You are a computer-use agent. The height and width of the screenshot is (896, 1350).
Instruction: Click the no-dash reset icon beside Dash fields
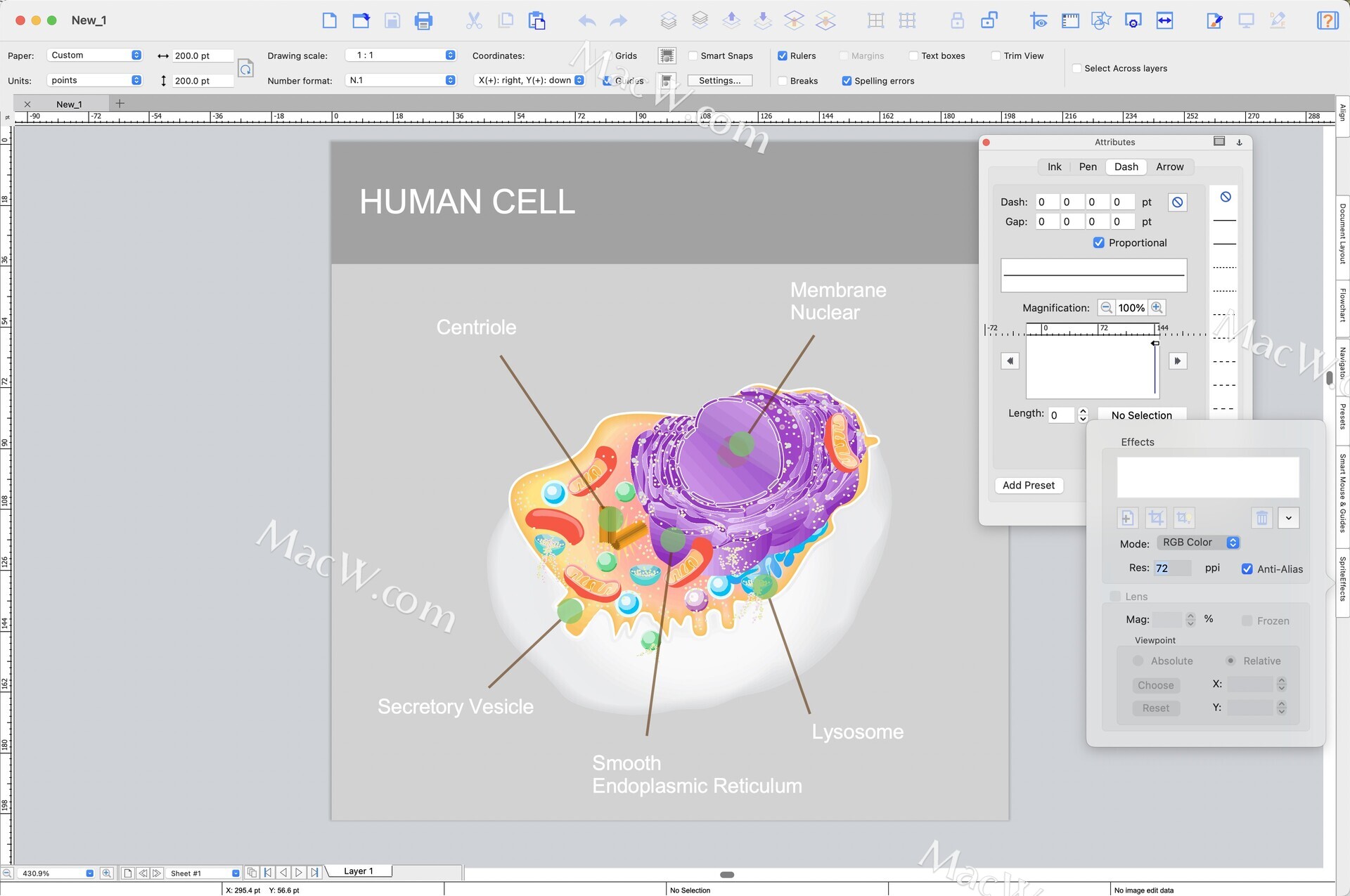1177,202
